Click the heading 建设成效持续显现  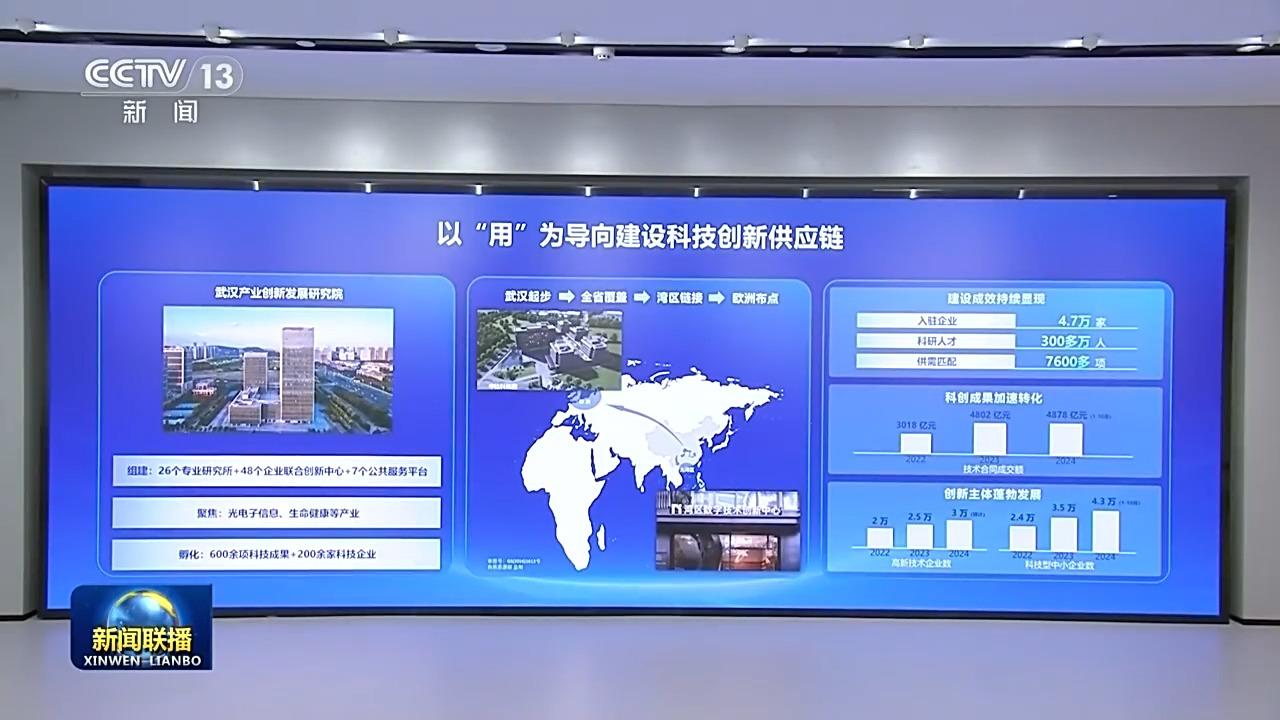coord(996,298)
